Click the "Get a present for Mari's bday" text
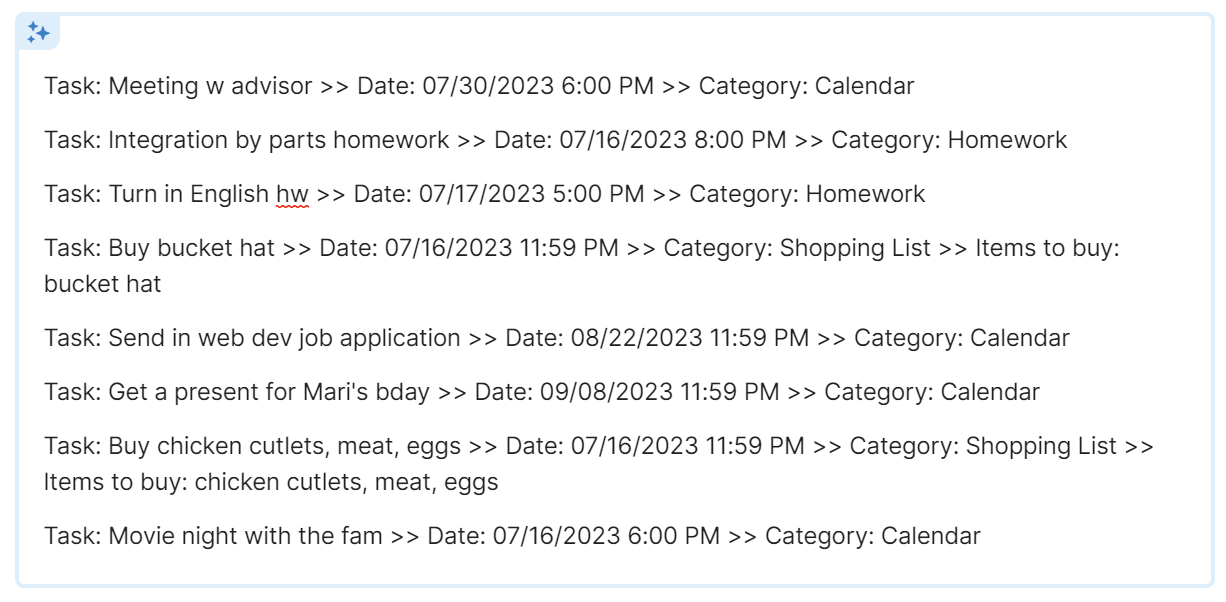 pyautogui.click(x=269, y=392)
